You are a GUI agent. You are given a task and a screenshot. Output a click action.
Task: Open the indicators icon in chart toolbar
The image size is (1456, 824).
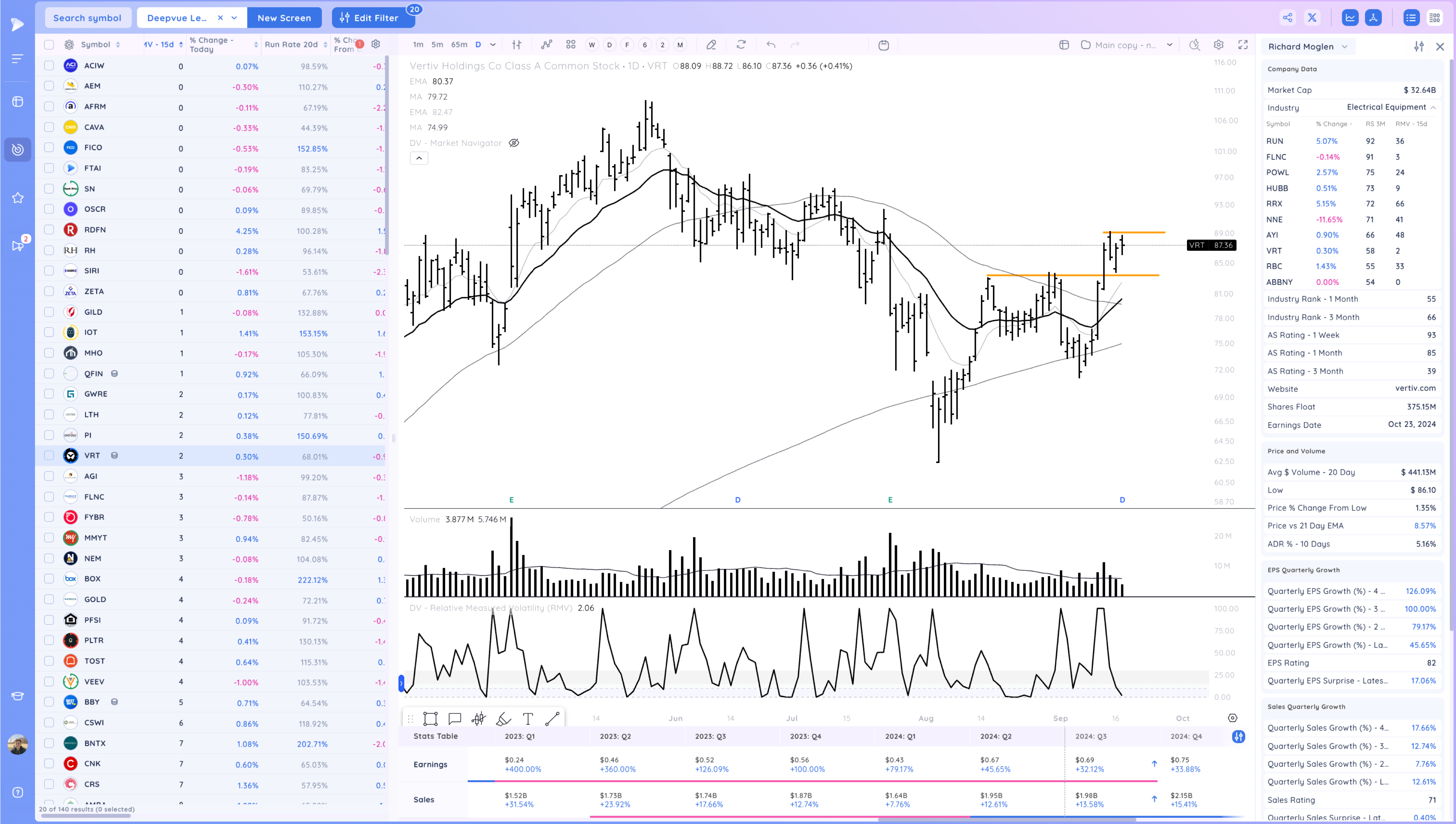tap(546, 45)
